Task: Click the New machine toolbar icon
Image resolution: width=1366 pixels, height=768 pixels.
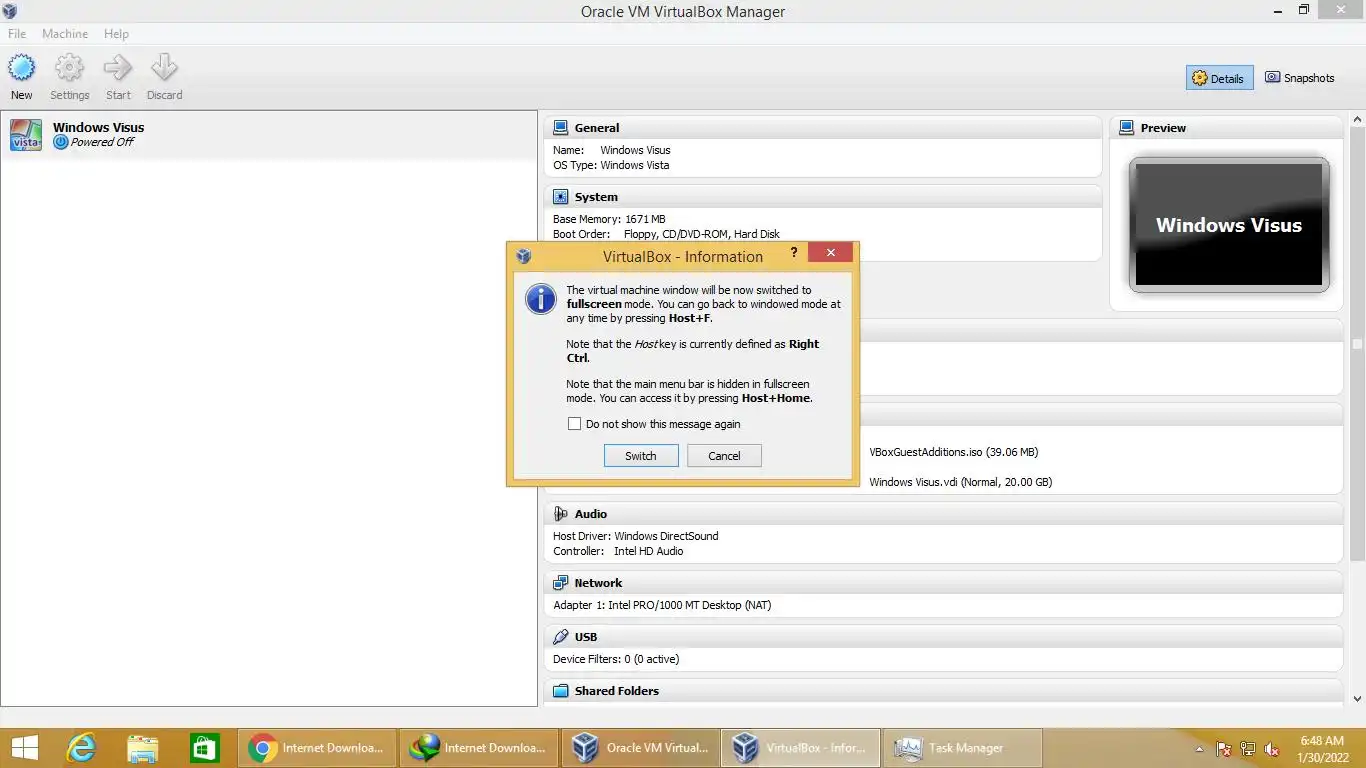Action: (x=21, y=68)
